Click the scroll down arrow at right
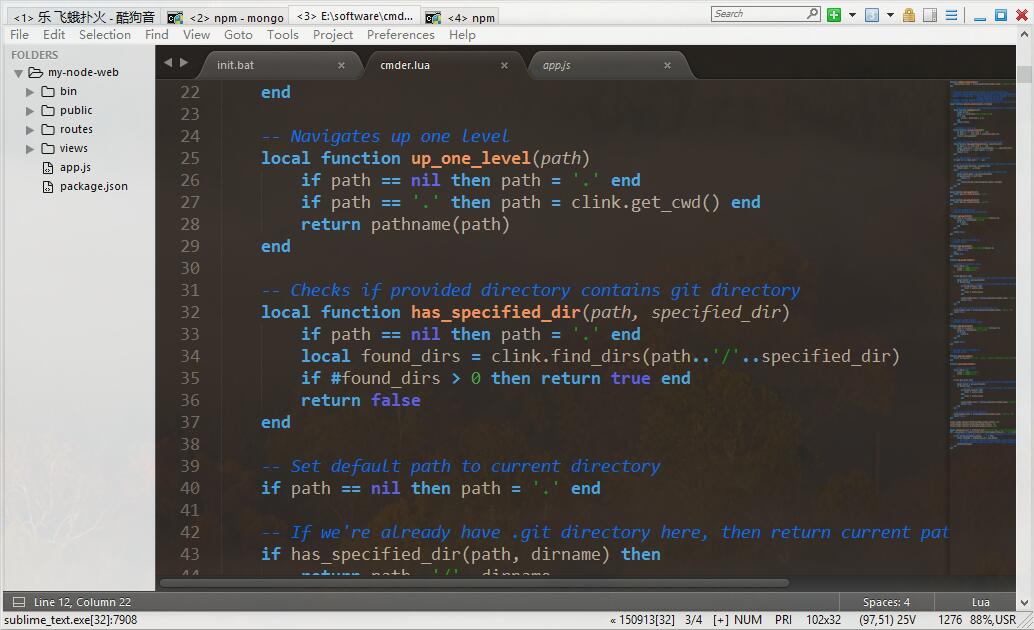1034x630 pixels. point(1024,602)
